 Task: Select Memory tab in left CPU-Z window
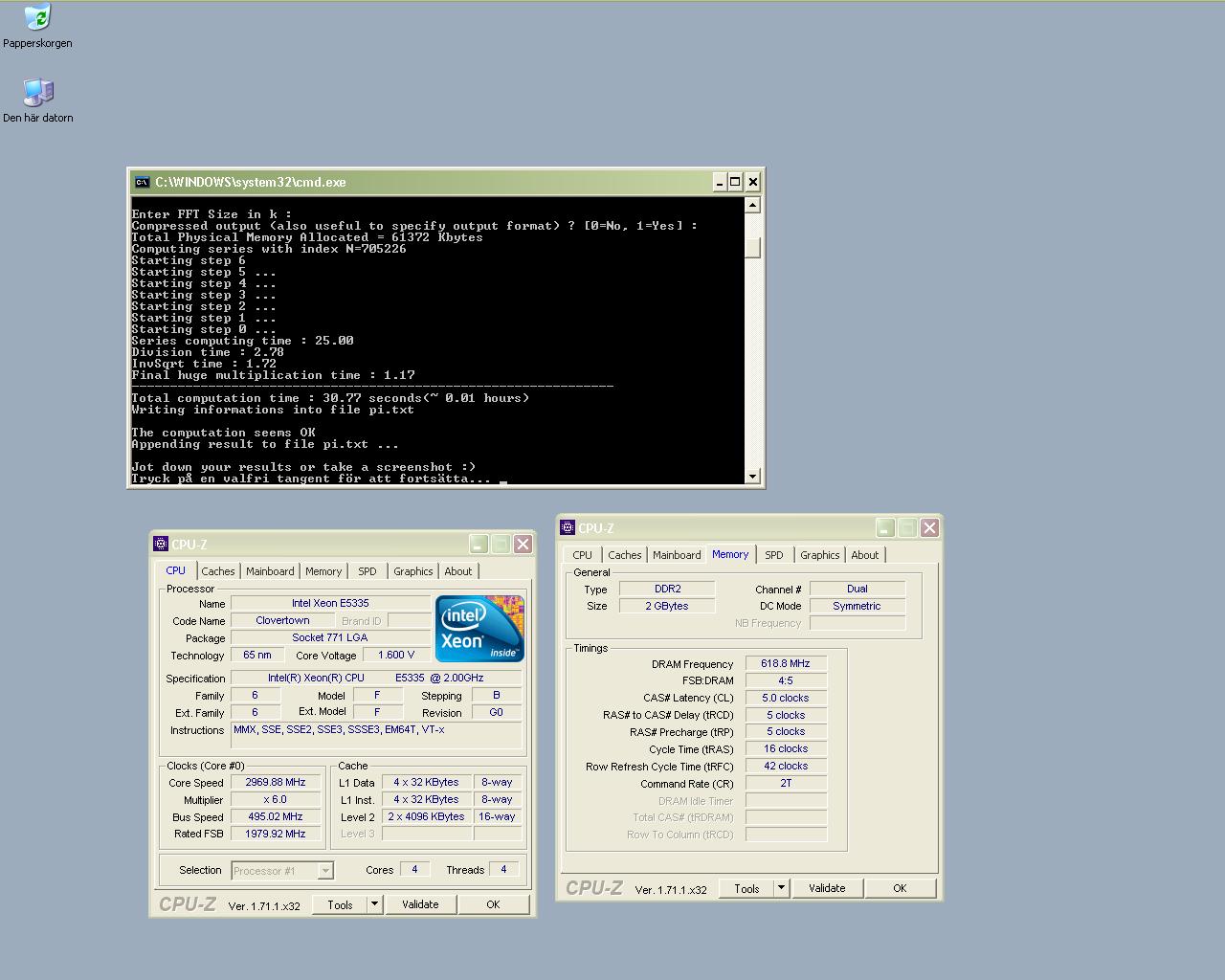pyautogui.click(x=323, y=571)
